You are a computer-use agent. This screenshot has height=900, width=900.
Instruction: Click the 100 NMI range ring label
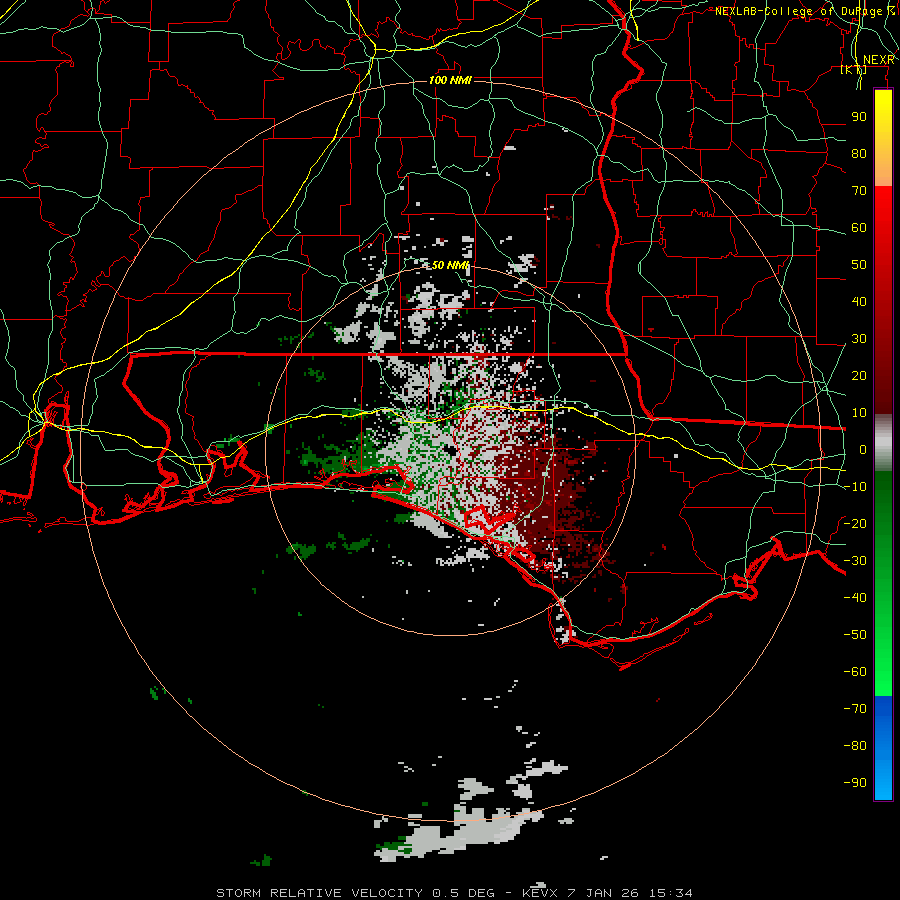[x=450, y=80]
